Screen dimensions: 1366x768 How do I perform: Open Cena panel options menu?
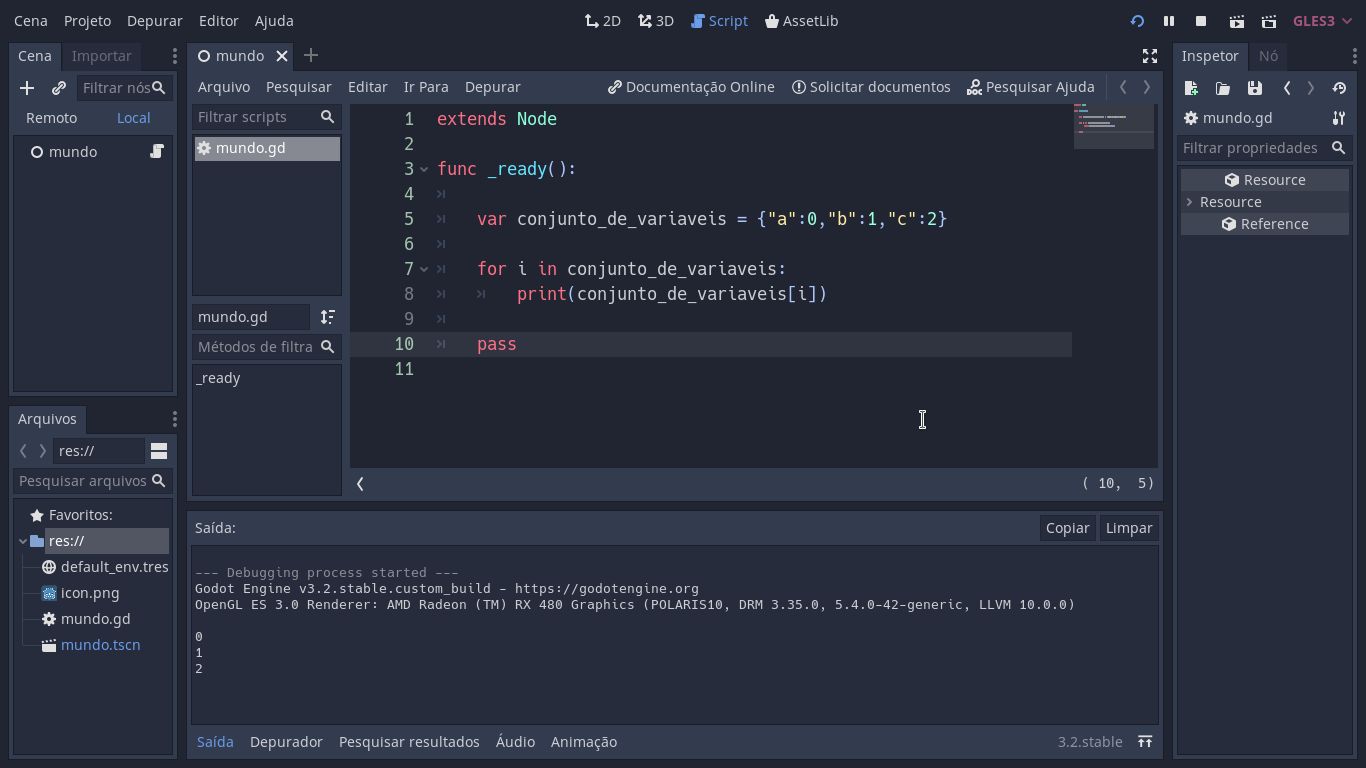[x=174, y=56]
